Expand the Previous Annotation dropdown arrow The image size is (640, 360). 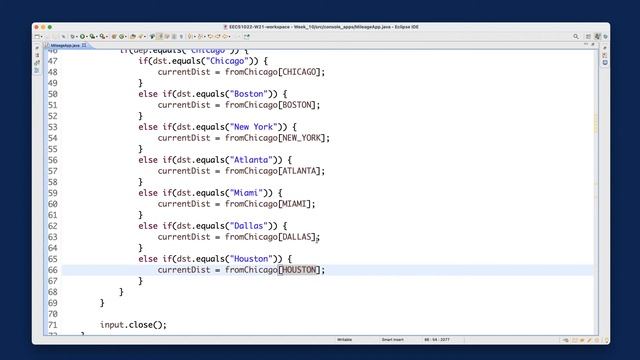[x=204, y=37]
